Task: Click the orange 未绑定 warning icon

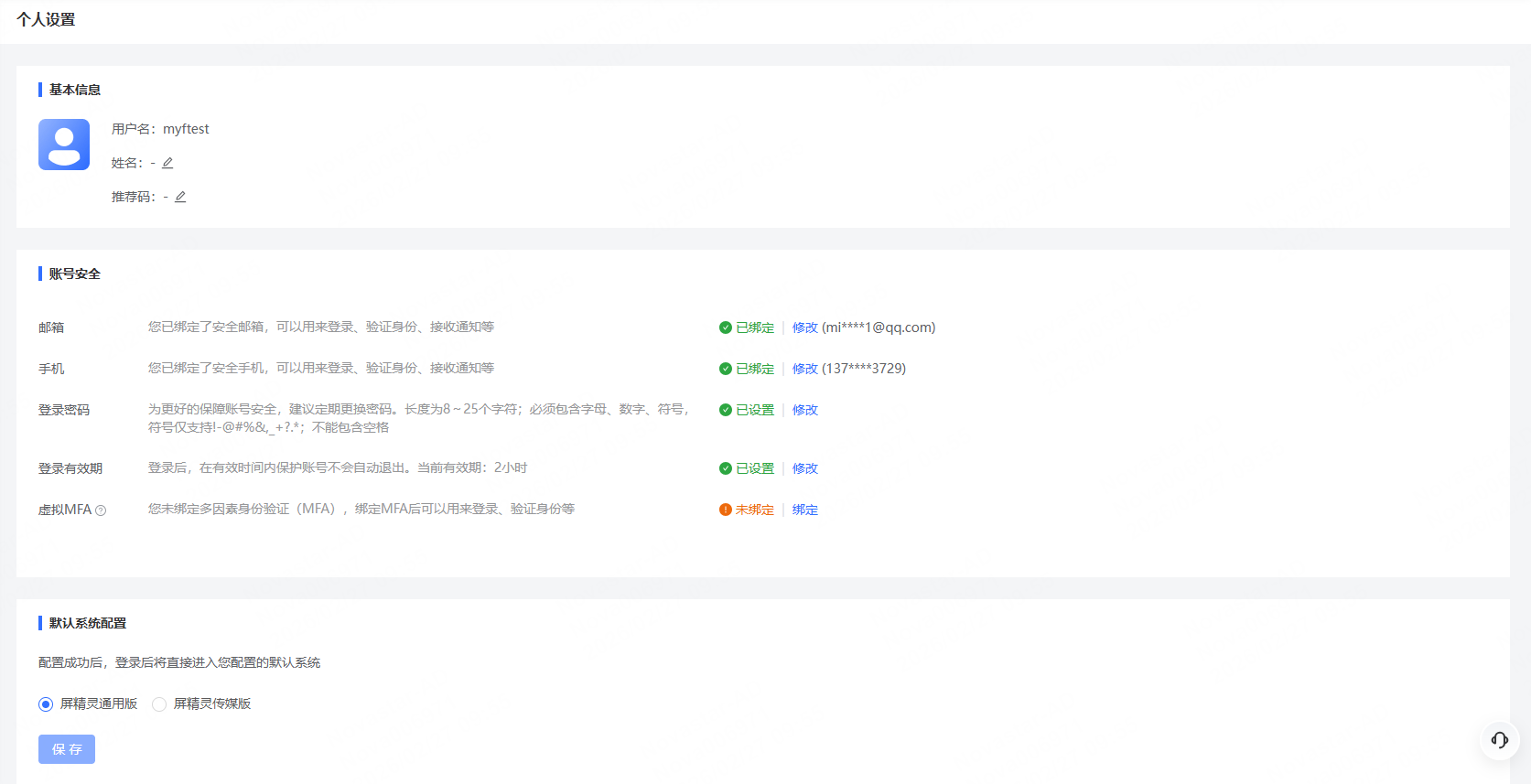Action: (726, 510)
